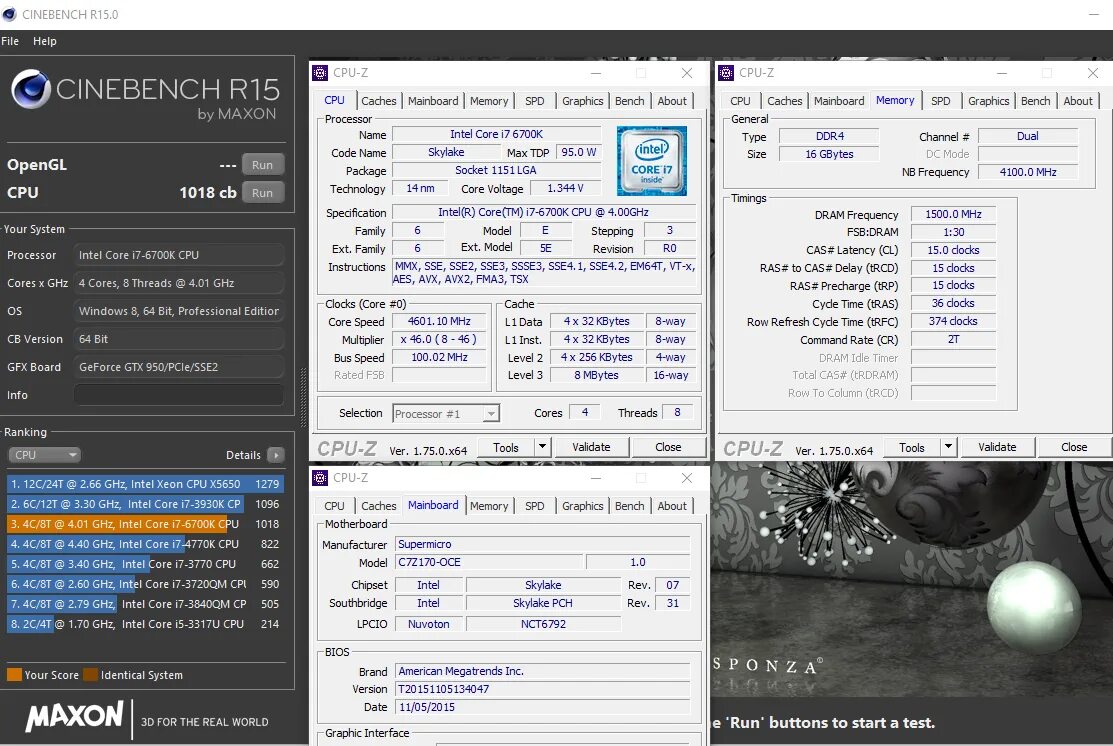Click CPU-Z icon in the CPU tab window title
Viewport: 1113px width, 746px height.
click(320, 72)
